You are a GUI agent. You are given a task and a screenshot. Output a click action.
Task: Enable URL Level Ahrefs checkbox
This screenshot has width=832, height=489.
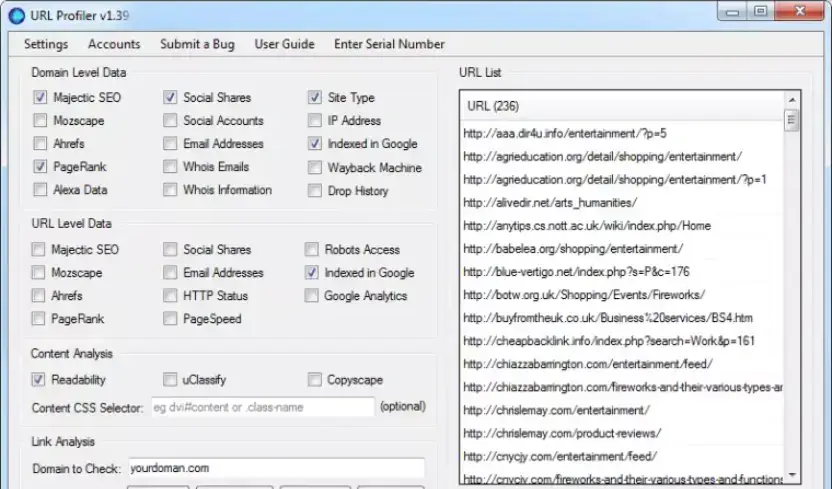pyautogui.click(x=38, y=295)
